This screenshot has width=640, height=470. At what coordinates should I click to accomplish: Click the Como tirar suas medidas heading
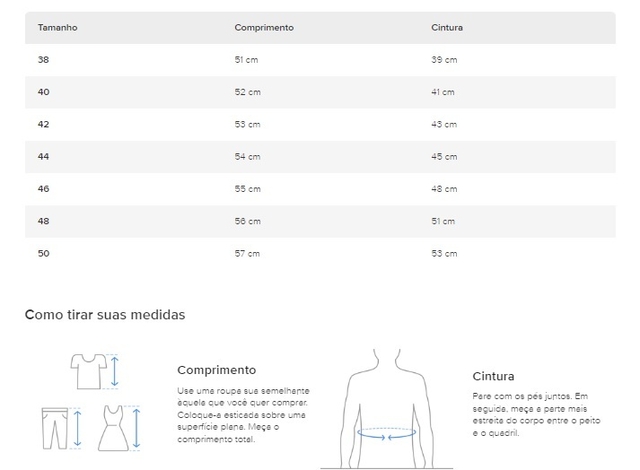click(x=105, y=315)
